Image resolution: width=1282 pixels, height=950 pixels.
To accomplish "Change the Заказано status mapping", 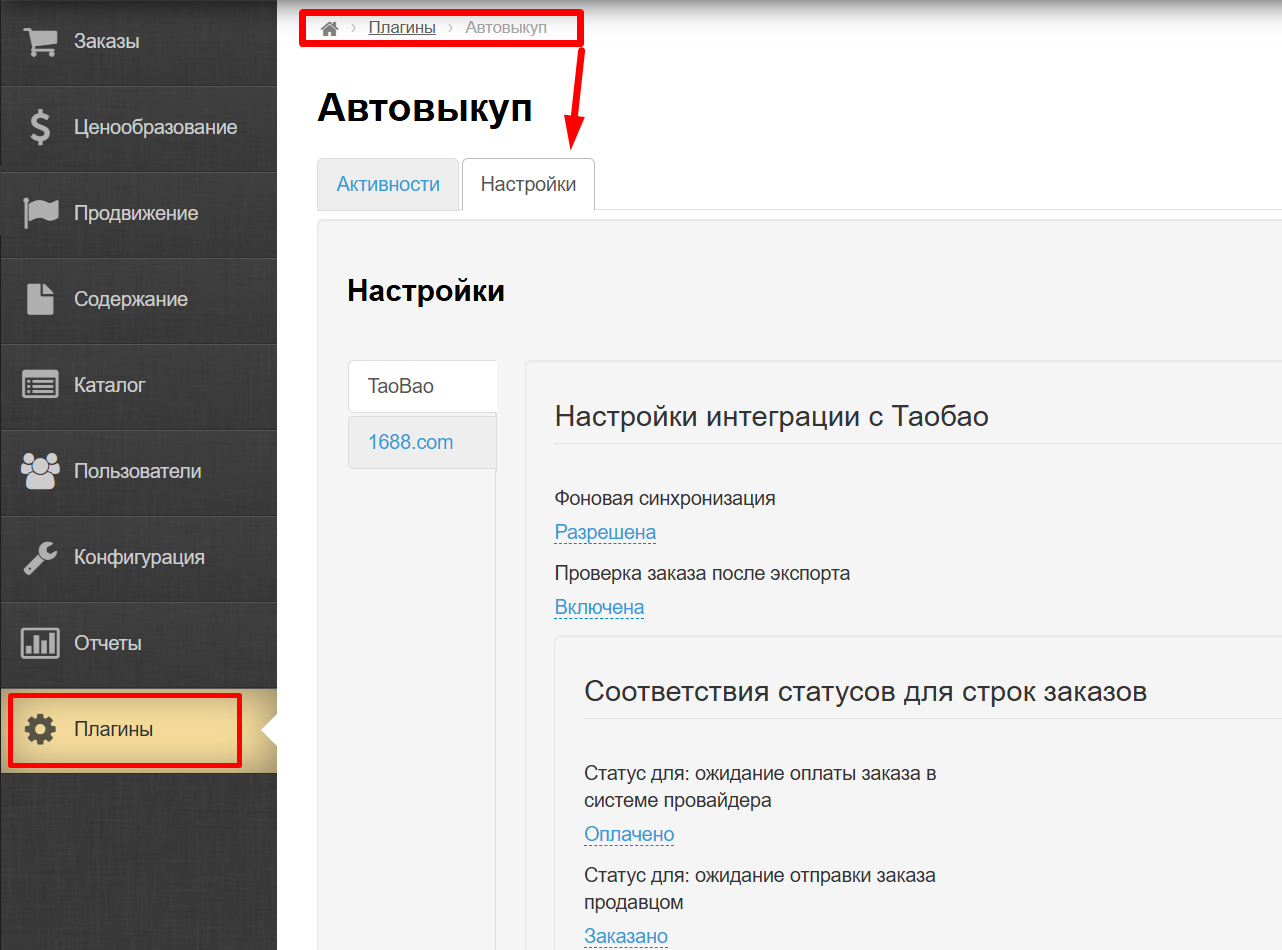I will 626,936.
